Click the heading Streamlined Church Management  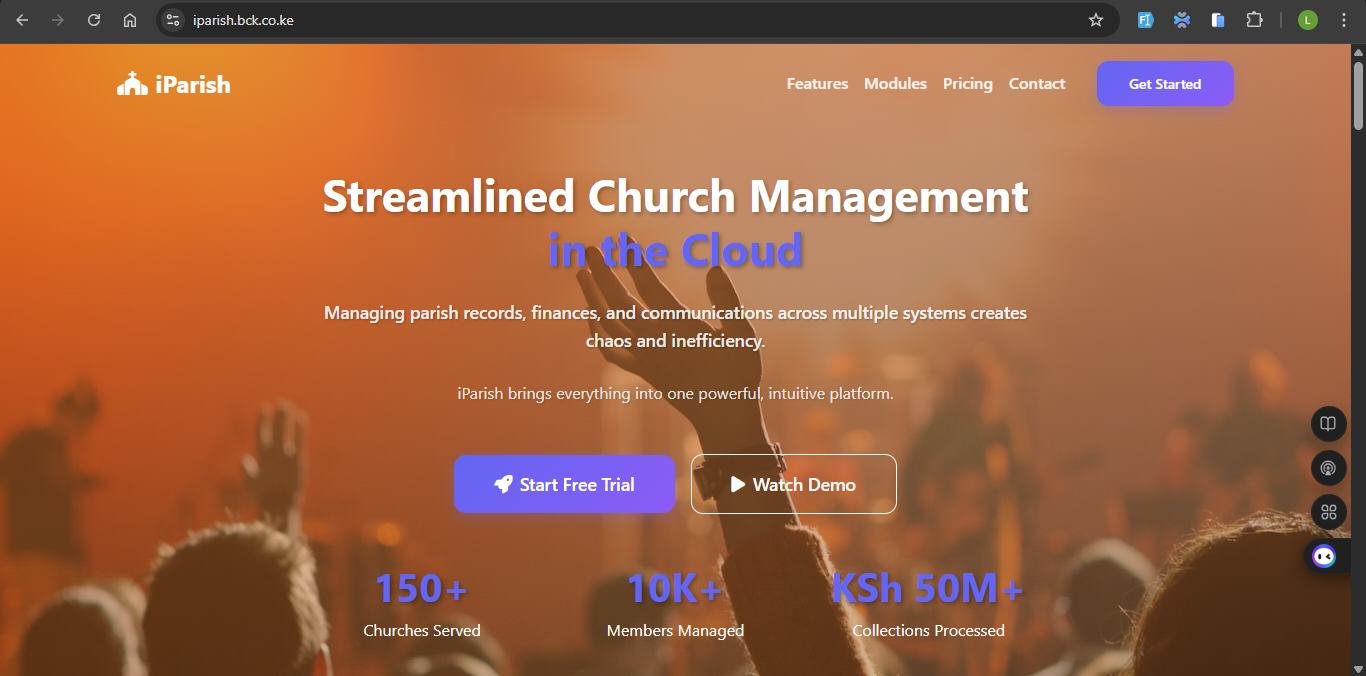pos(675,196)
